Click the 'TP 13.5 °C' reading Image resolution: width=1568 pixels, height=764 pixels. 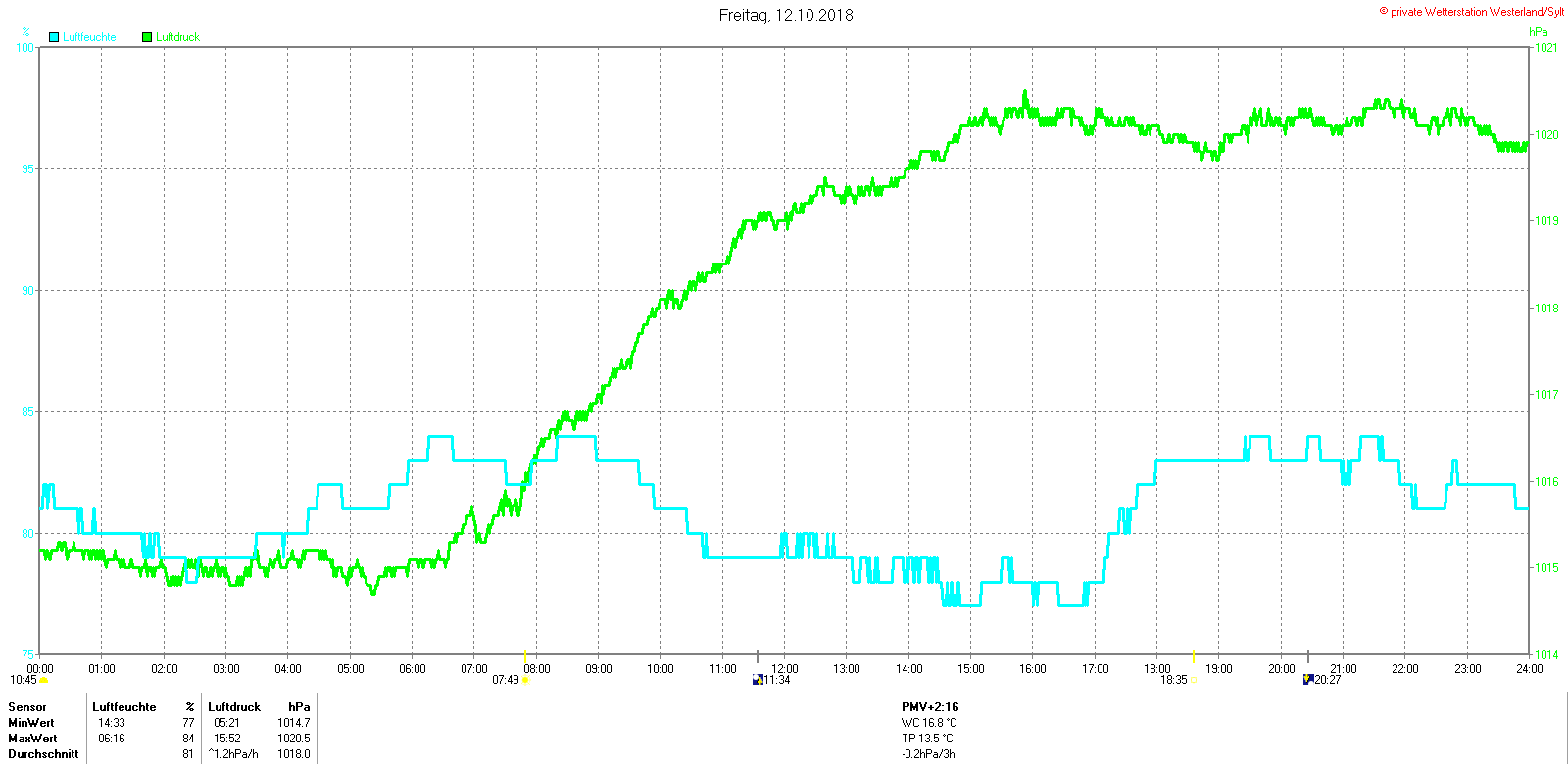coord(927,739)
